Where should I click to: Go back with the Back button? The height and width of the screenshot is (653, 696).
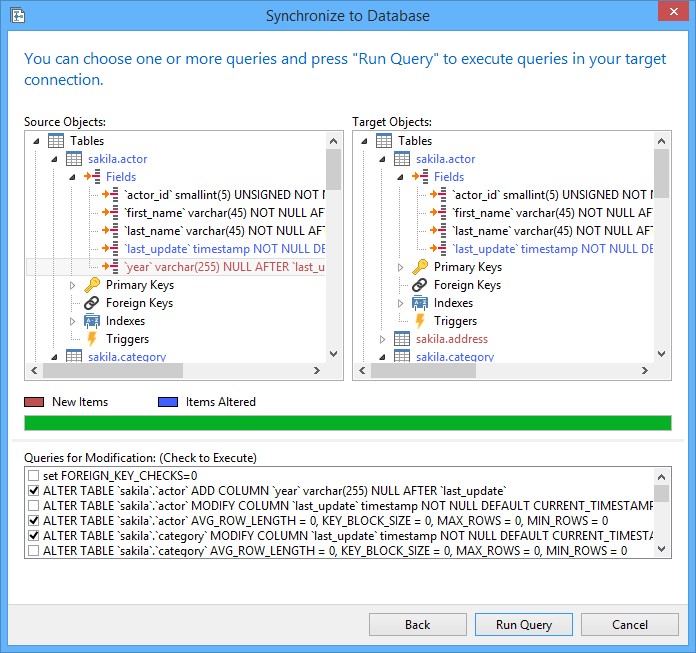pyautogui.click(x=417, y=624)
